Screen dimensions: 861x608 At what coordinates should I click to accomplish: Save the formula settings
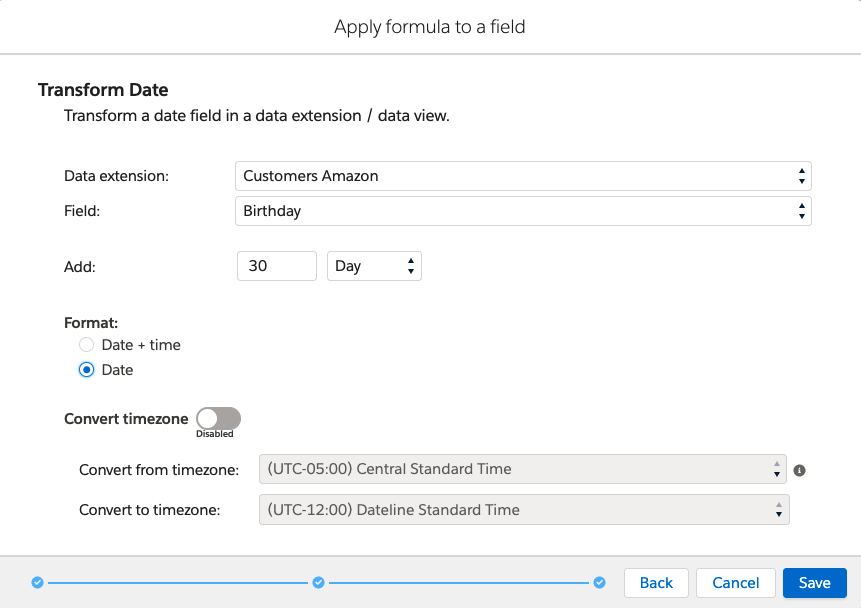click(x=815, y=583)
